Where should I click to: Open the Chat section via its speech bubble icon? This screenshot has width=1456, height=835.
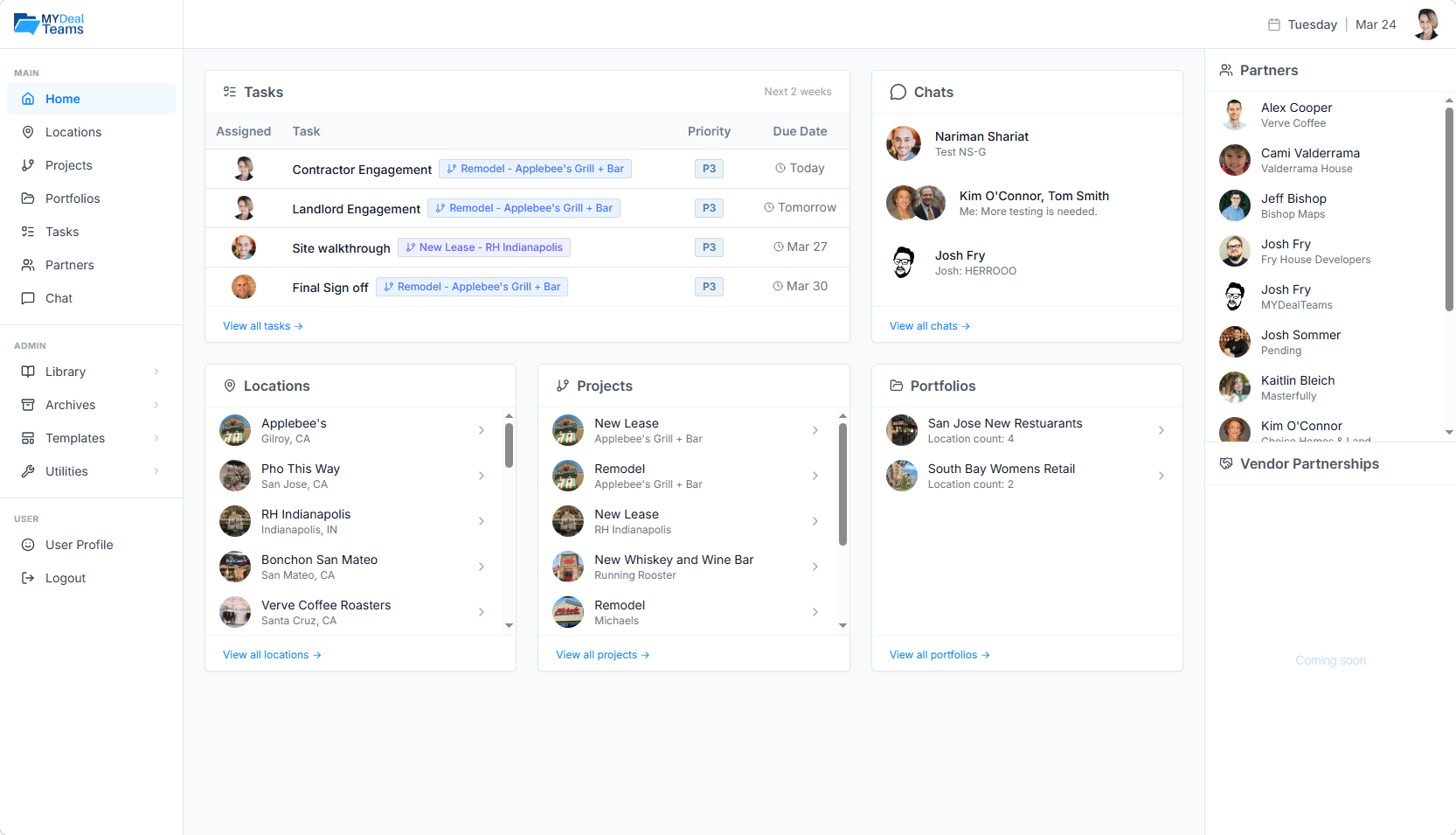pyautogui.click(x=29, y=298)
